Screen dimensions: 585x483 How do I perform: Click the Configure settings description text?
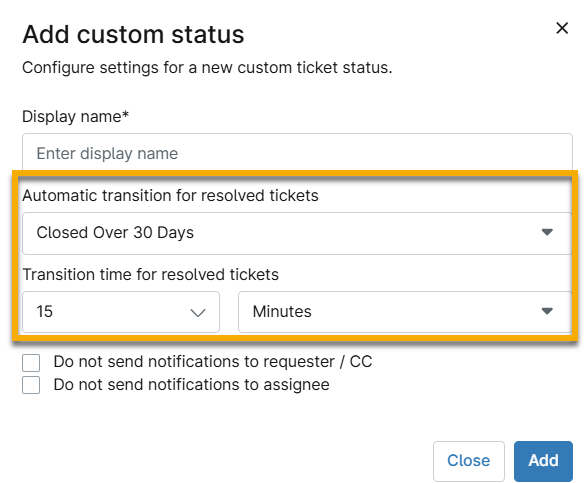[x=207, y=68]
